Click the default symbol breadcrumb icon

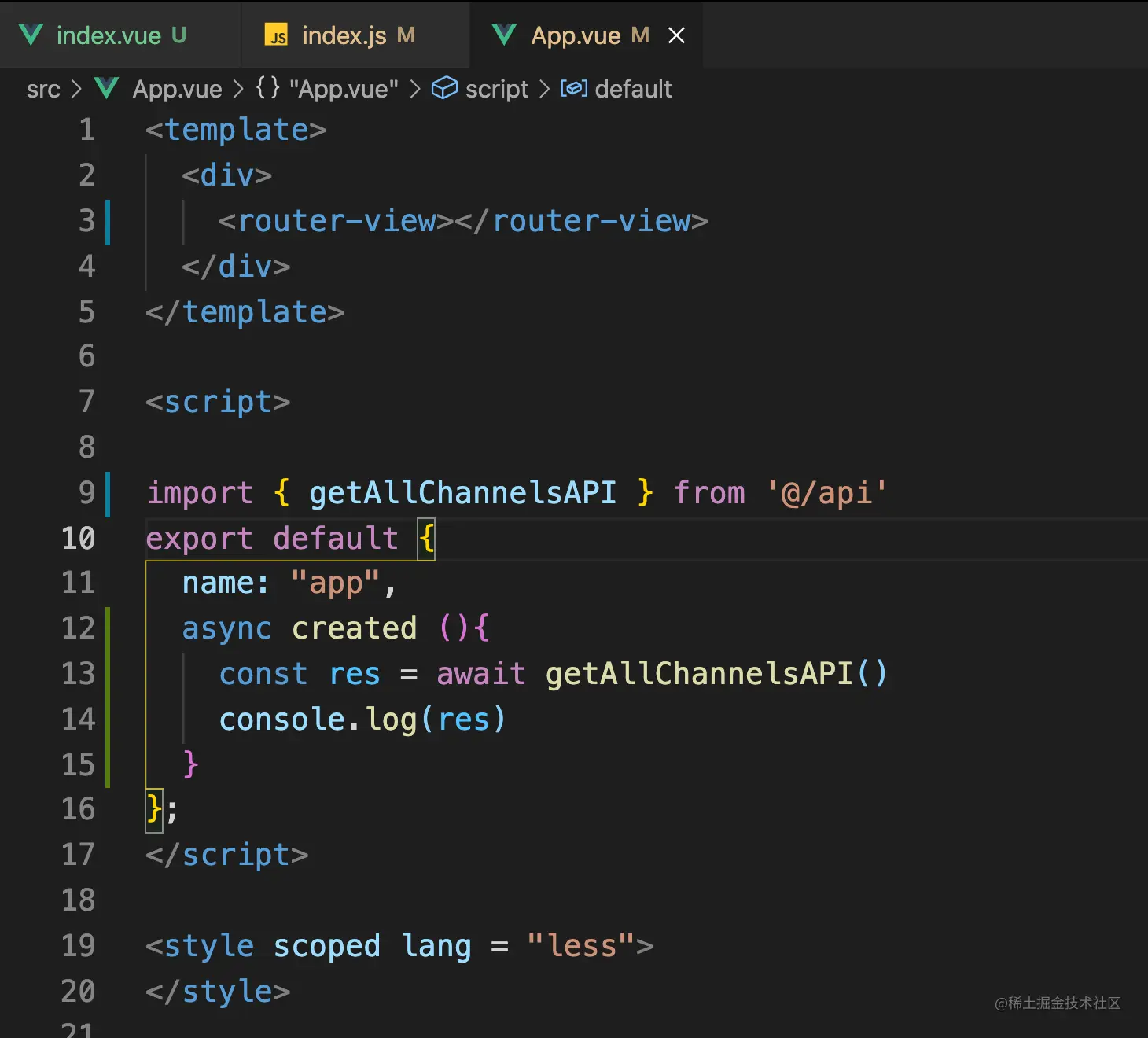tap(574, 88)
